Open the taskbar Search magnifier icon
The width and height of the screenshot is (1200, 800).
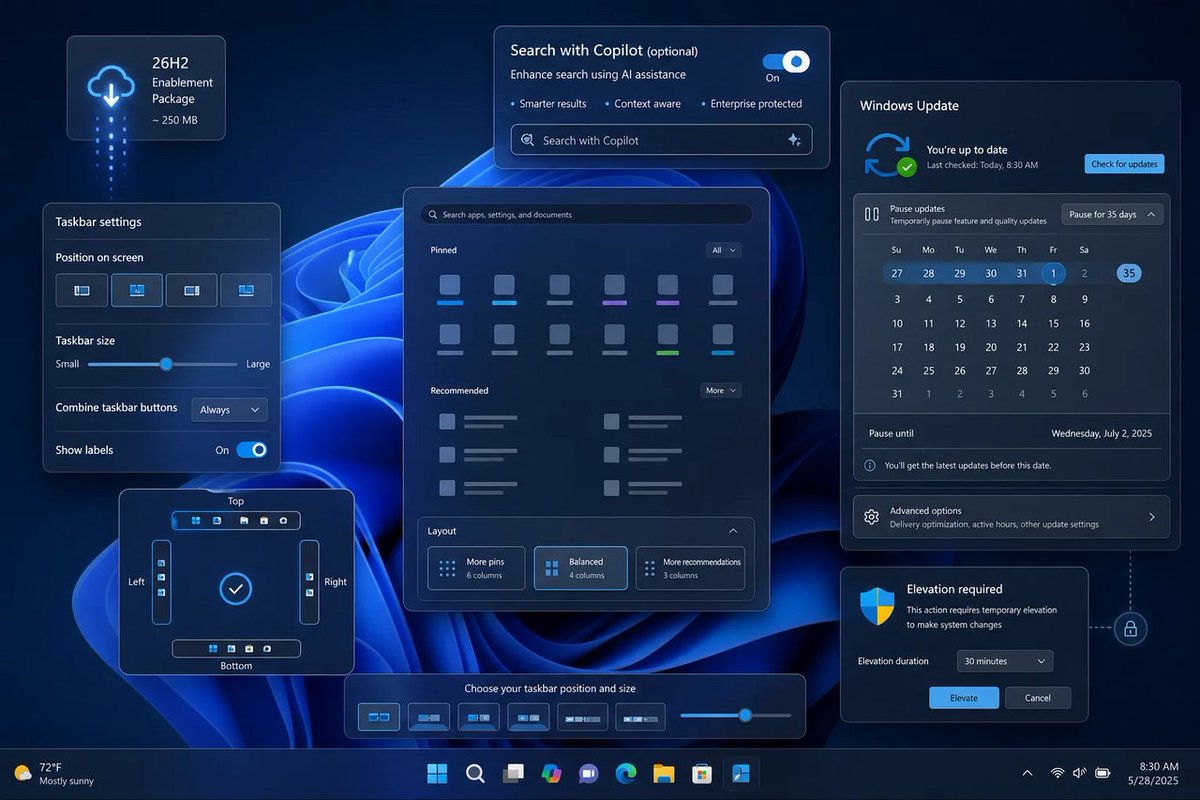click(x=475, y=773)
